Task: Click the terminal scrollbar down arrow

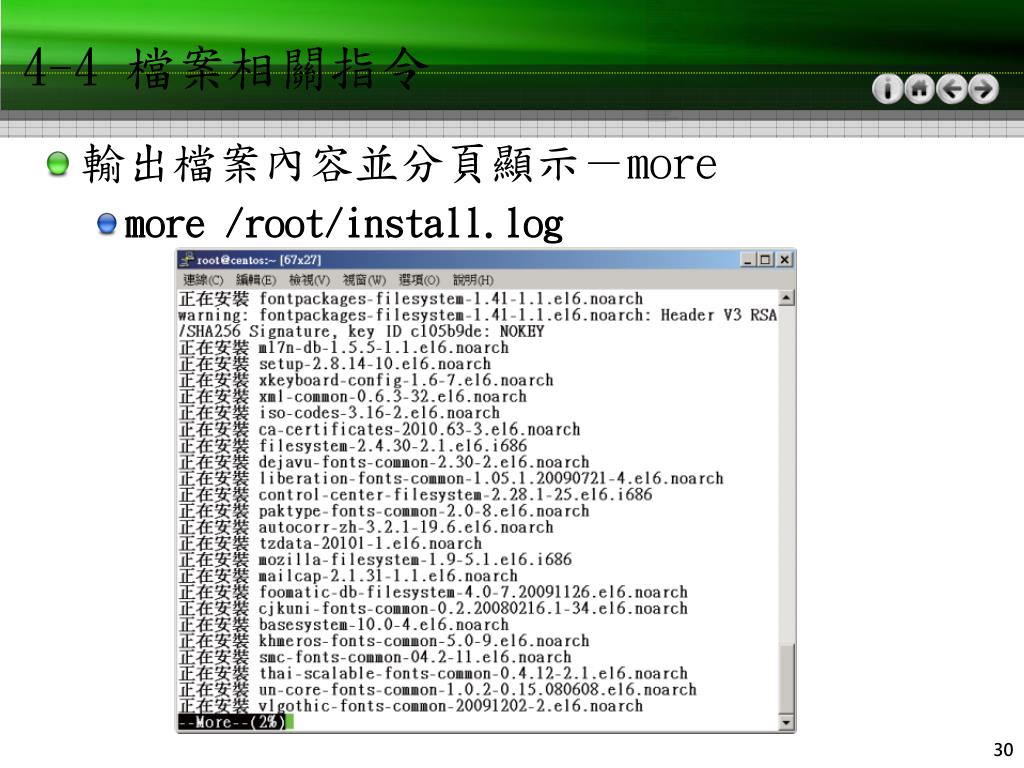Action: pyautogui.click(x=786, y=722)
